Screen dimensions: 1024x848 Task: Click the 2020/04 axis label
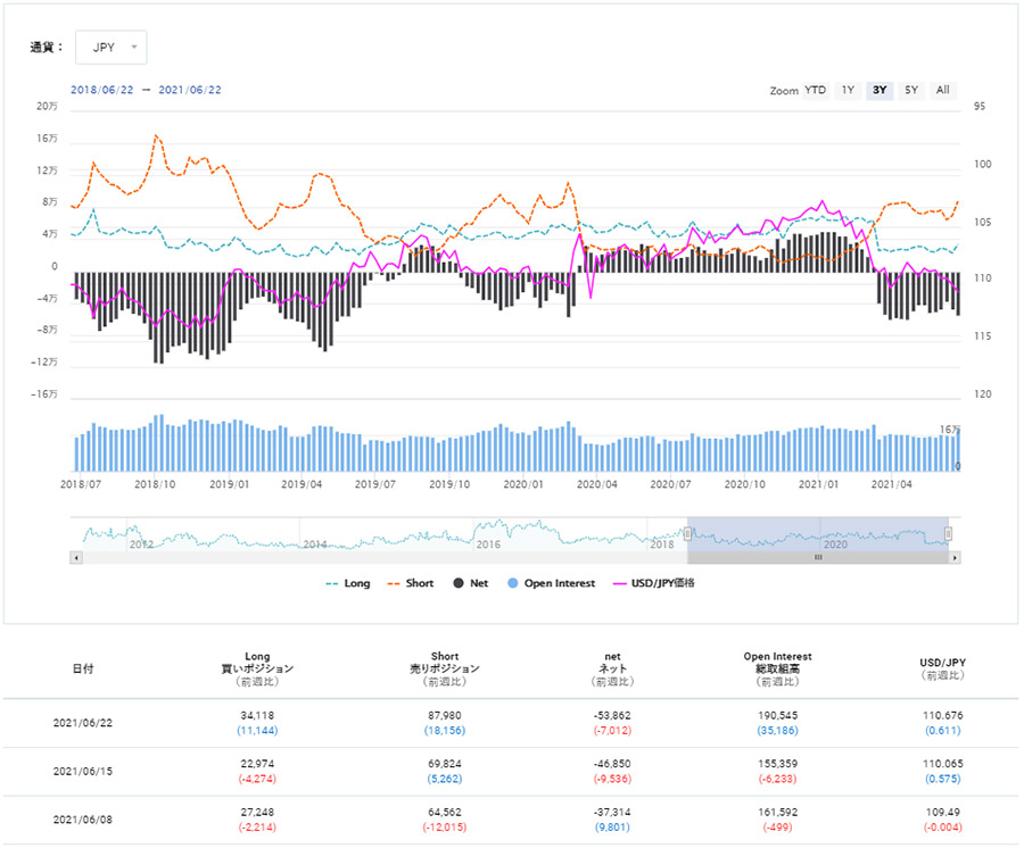point(597,485)
